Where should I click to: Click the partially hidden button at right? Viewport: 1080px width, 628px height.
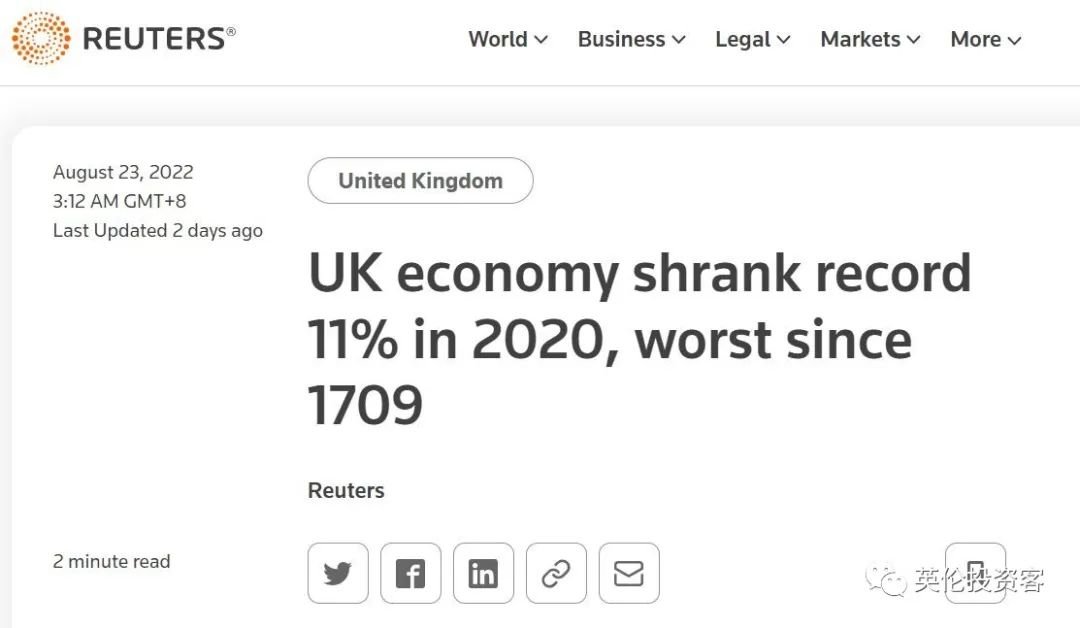975,573
